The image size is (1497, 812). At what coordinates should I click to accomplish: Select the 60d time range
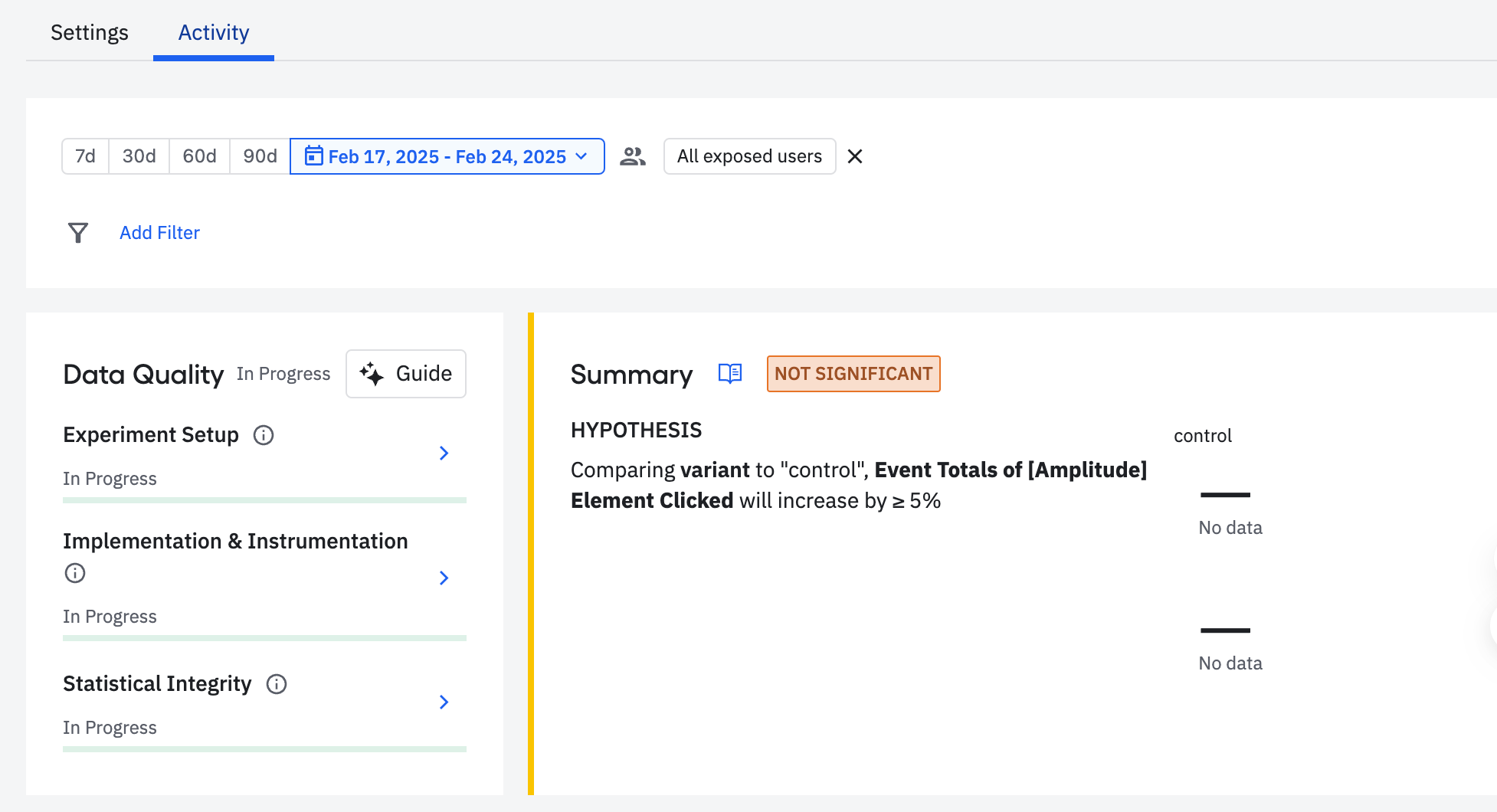coord(199,156)
